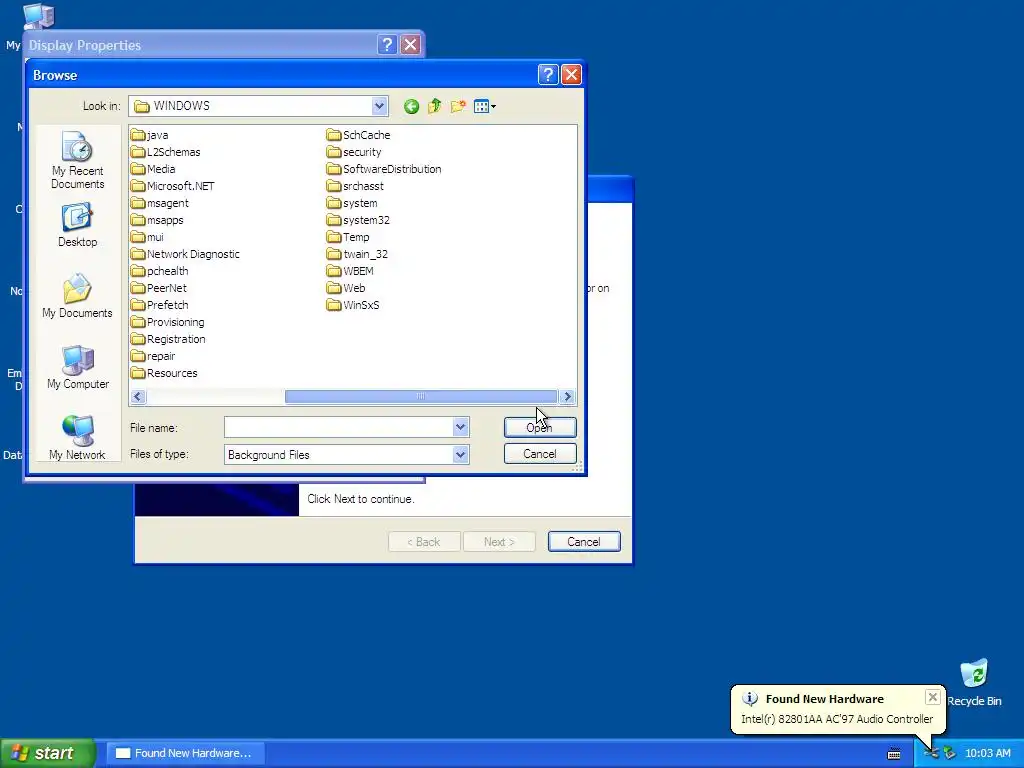
Task: Select the repair folder
Action: click(x=153, y=356)
